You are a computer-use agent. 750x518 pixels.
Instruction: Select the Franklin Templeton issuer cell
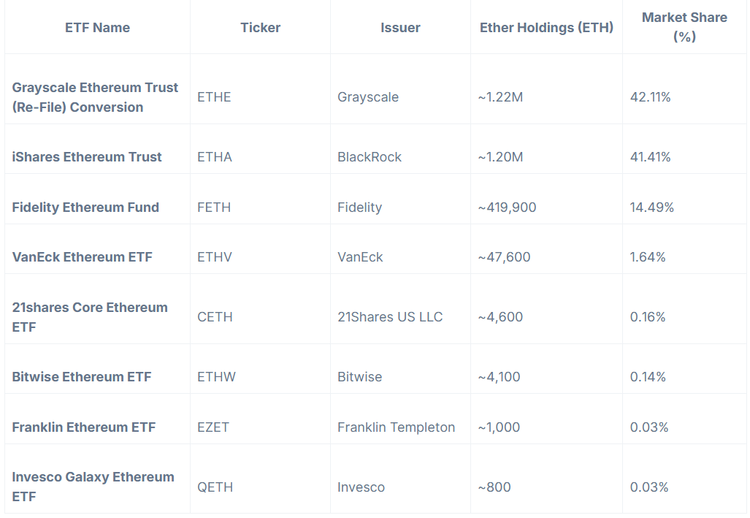(396, 427)
